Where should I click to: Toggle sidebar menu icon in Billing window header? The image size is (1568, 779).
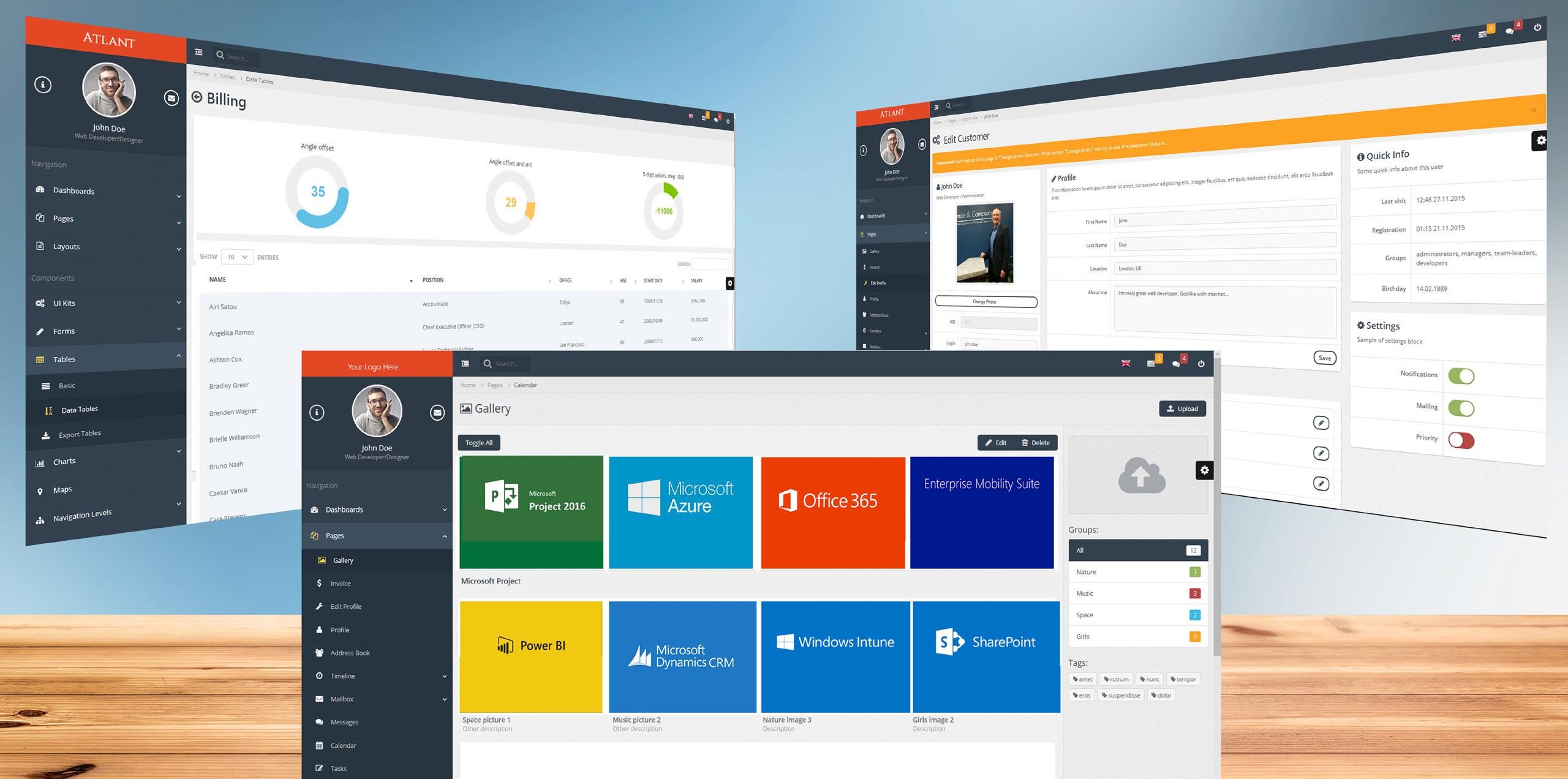coord(198,52)
